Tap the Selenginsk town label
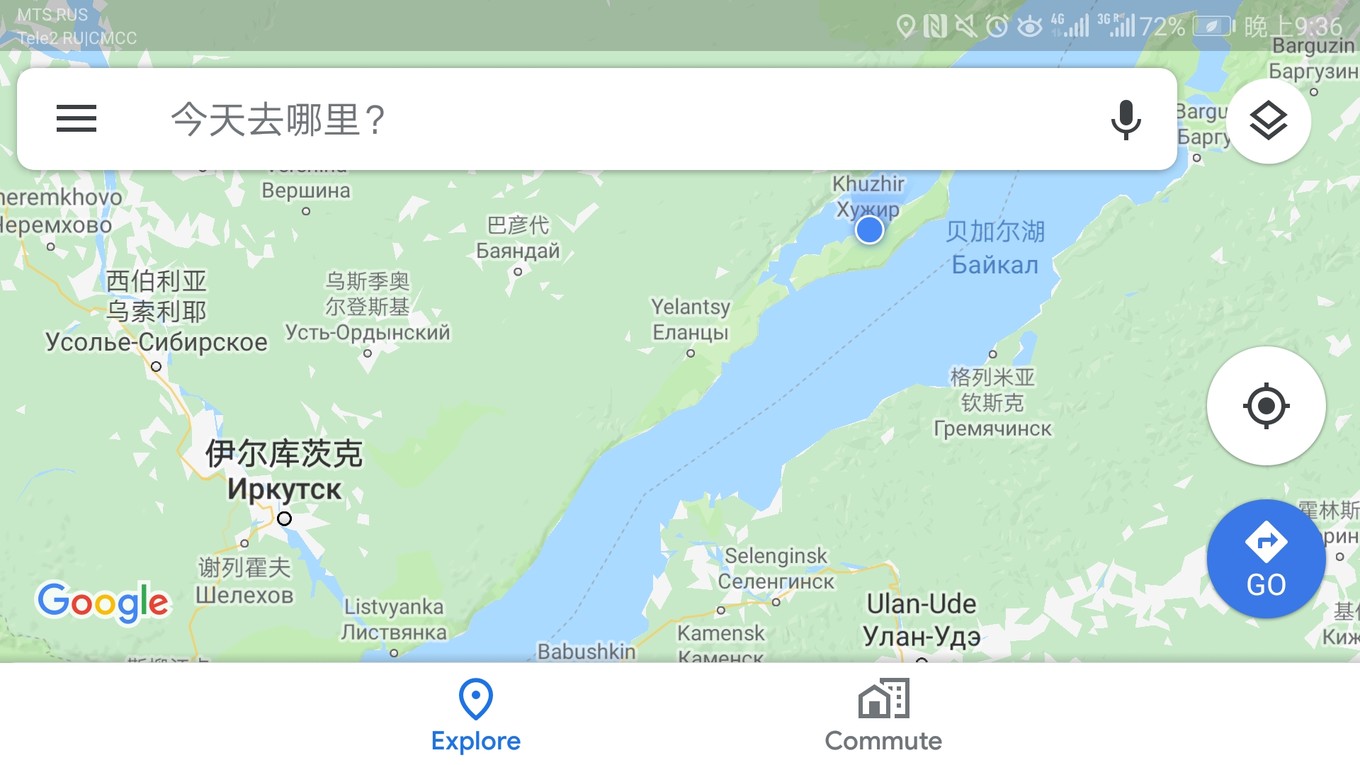The height and width of the screenshot is (765, 1360). coord(776,556)
